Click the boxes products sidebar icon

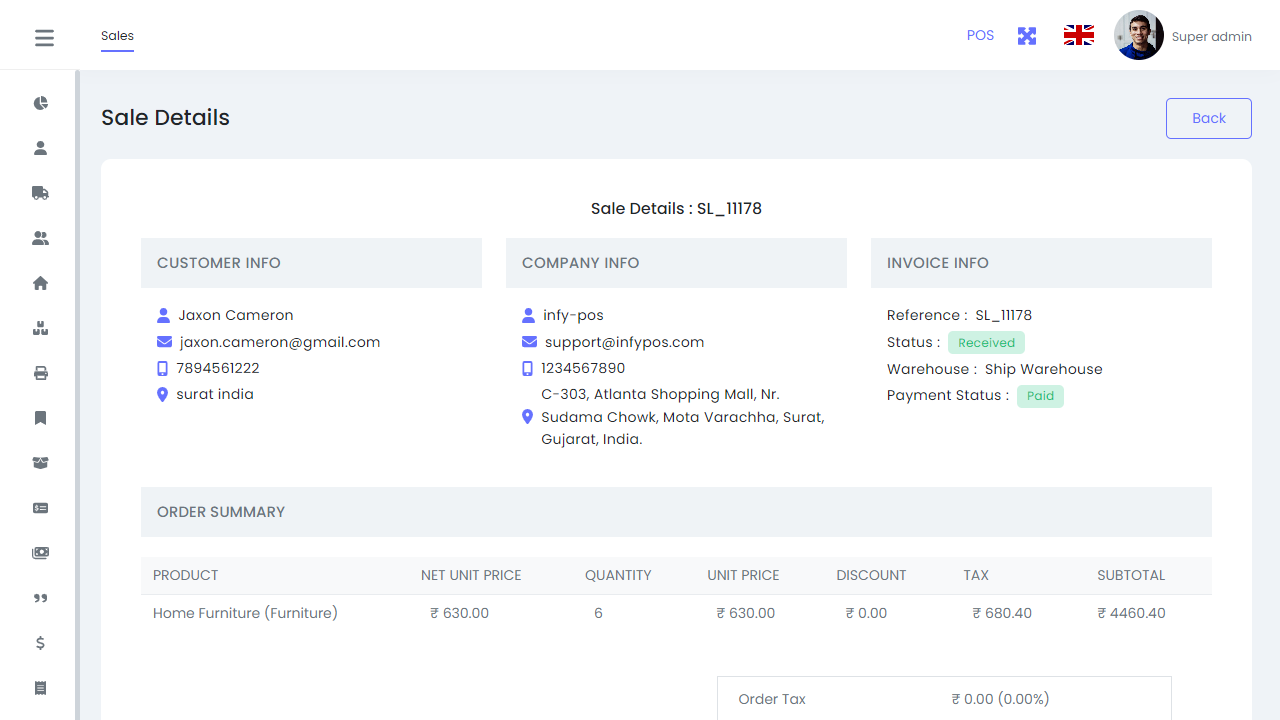pos(40,328)
